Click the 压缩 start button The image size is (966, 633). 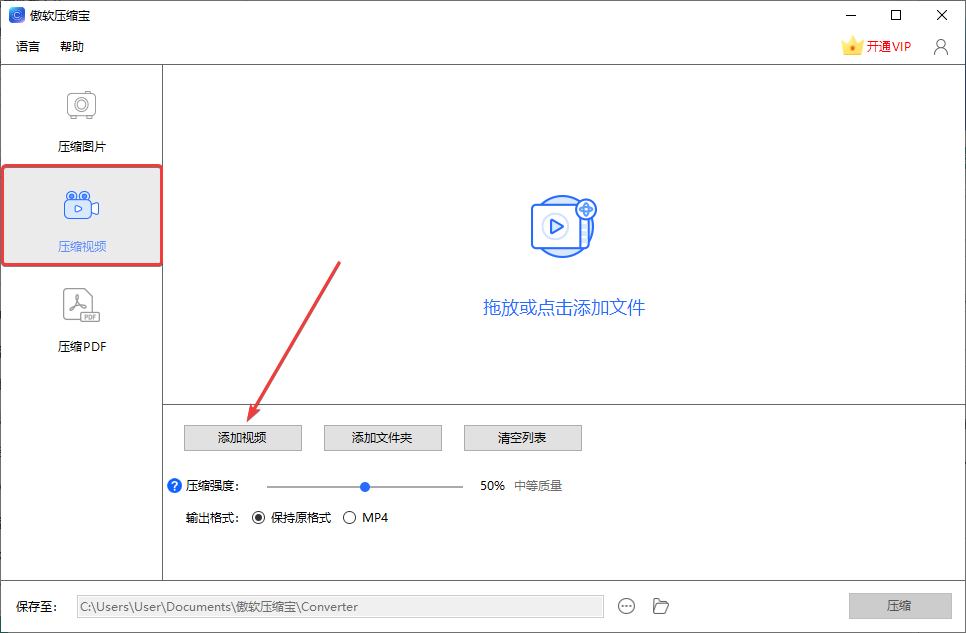coord(900,606)
